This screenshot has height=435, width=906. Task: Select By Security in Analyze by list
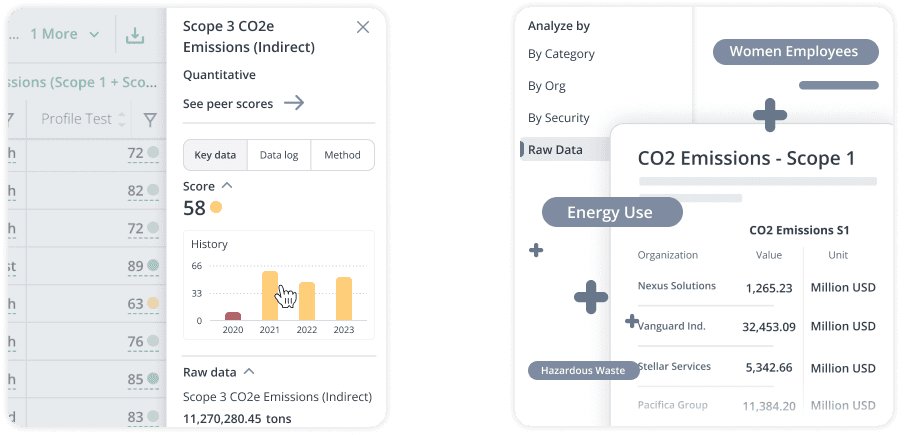[559, 118]
